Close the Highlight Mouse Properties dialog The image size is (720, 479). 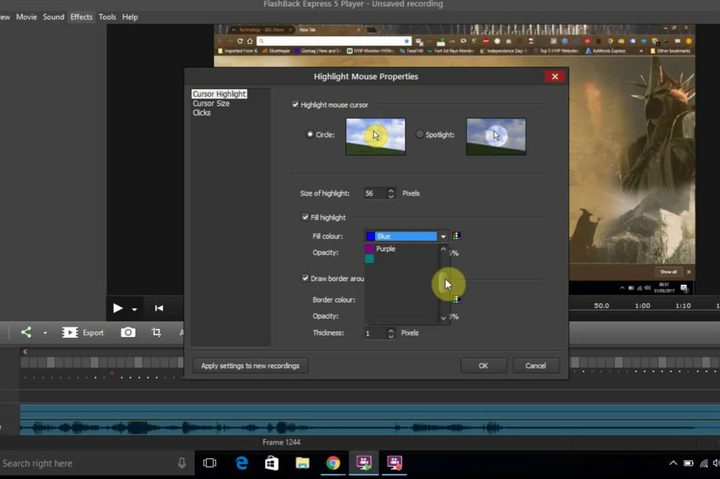[x=555, y=76]
